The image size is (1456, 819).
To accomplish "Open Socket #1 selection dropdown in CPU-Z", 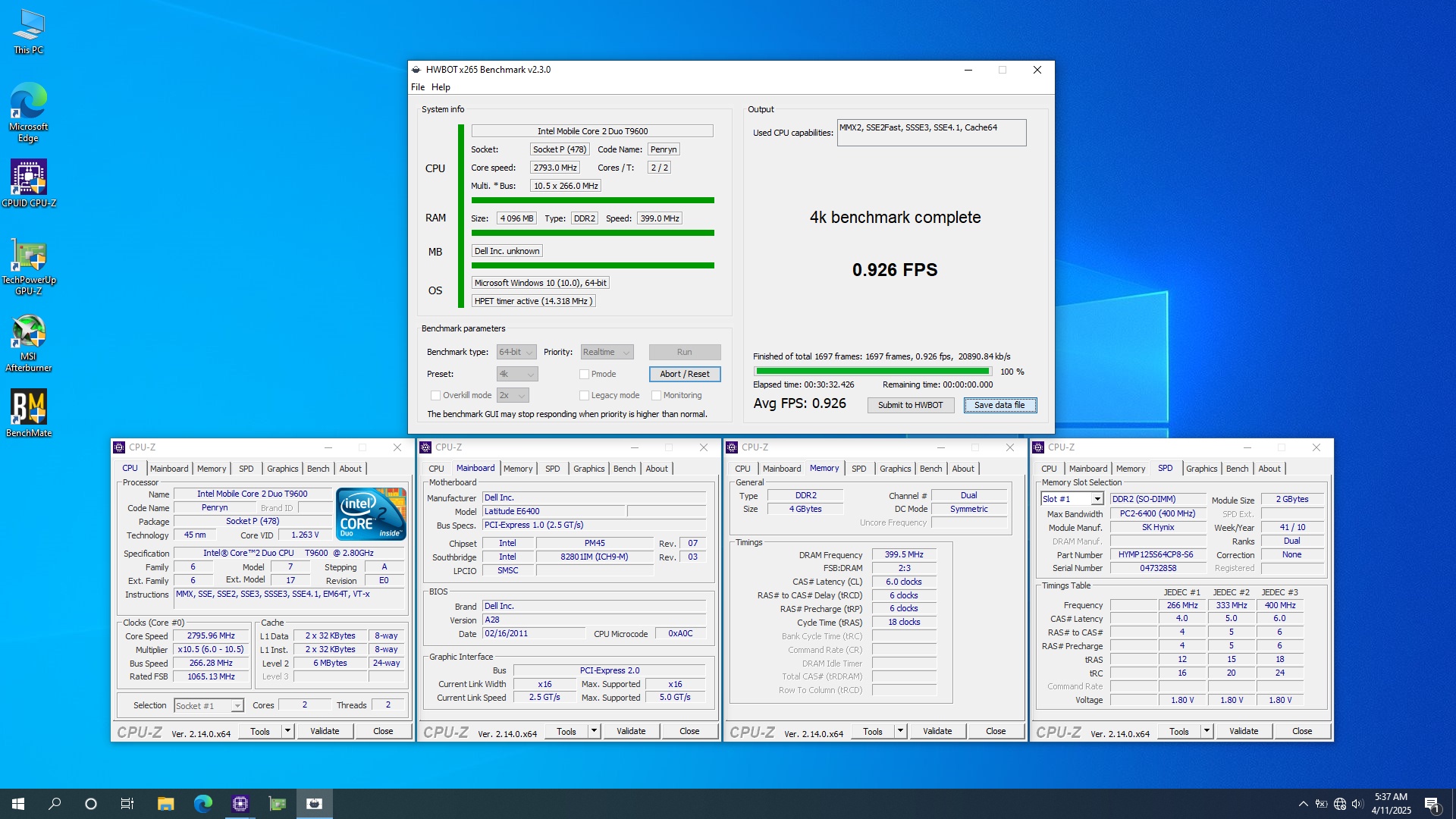I will tap(209, 705).
